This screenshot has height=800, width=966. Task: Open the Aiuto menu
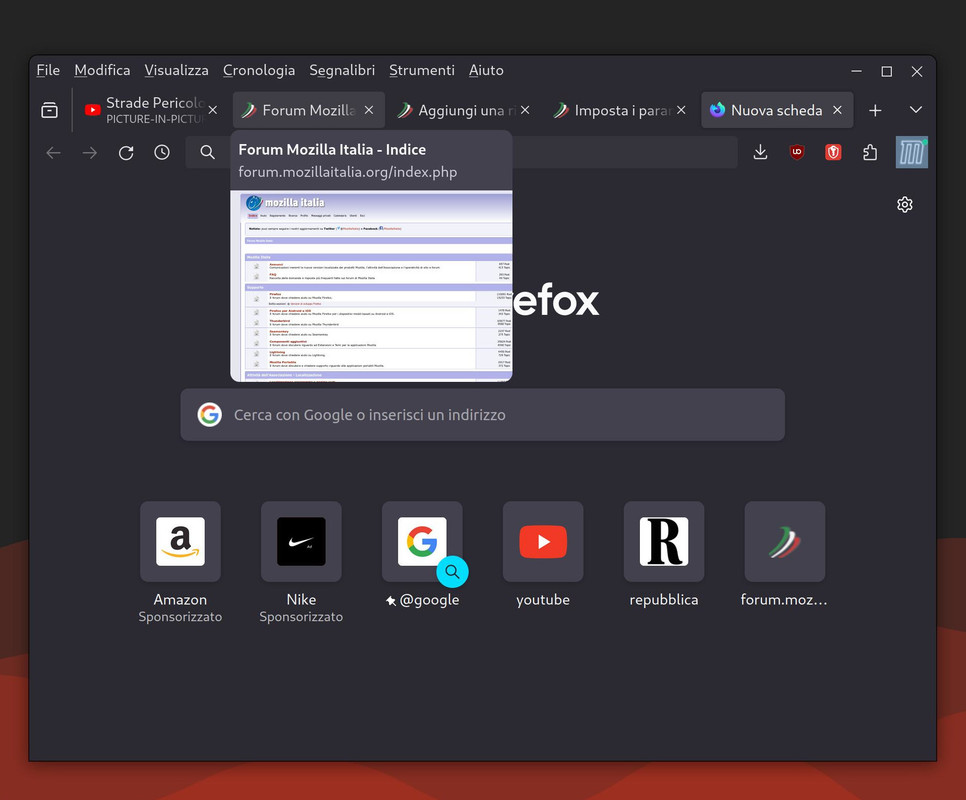click(486, 70)
